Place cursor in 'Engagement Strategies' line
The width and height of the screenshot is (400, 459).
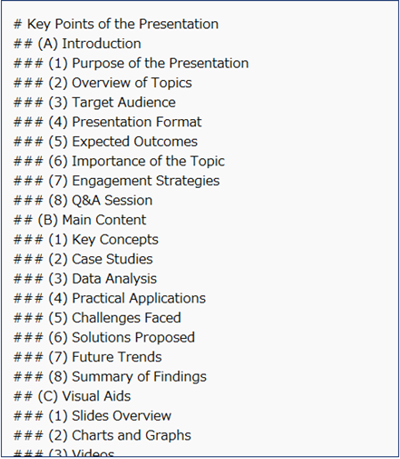117,181
